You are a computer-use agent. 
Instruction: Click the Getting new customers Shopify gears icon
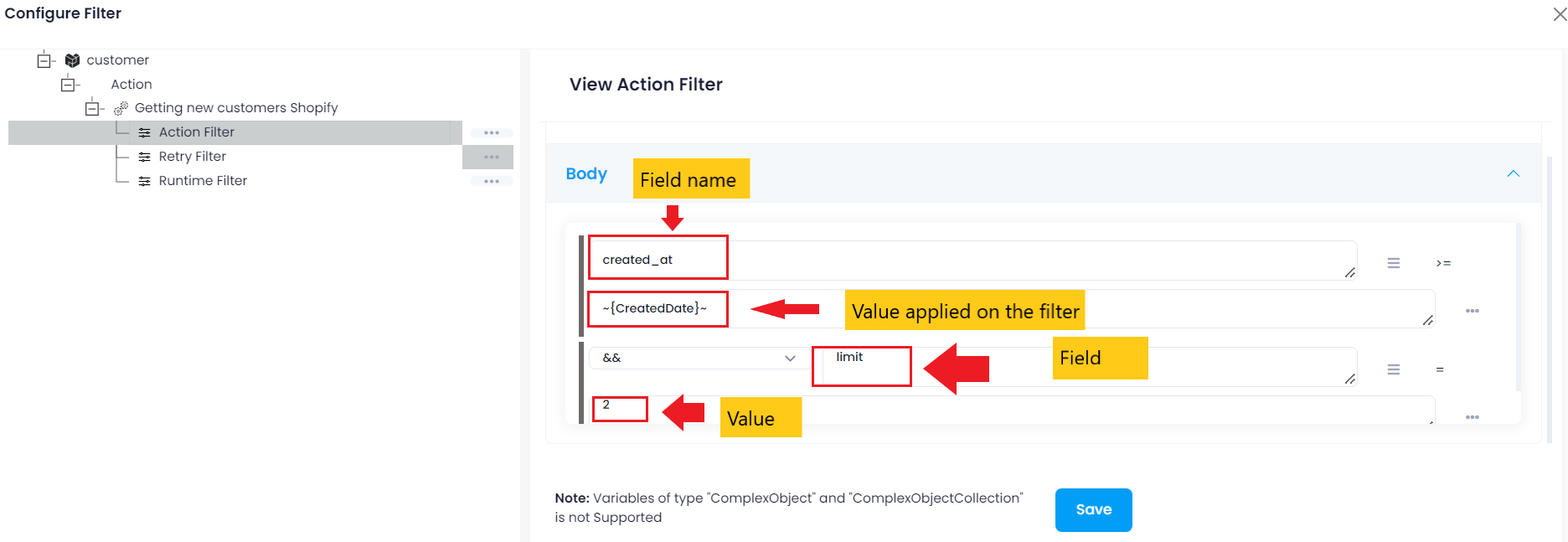point(121,108)
